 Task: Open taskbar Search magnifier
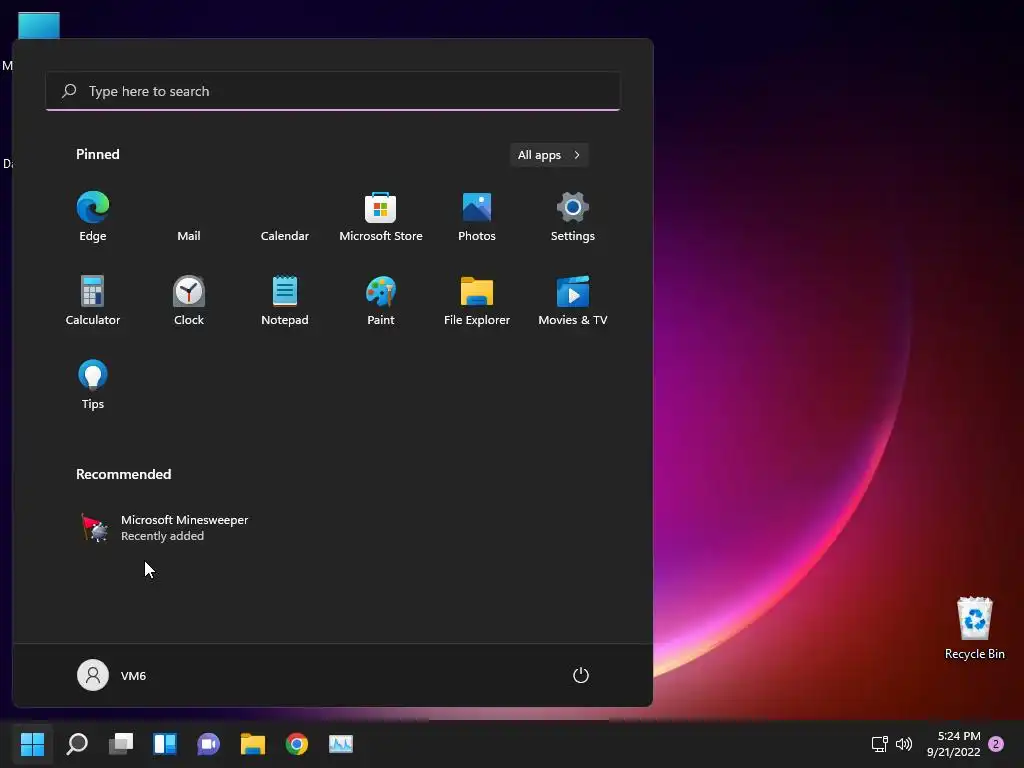click(x=77, y=744)
